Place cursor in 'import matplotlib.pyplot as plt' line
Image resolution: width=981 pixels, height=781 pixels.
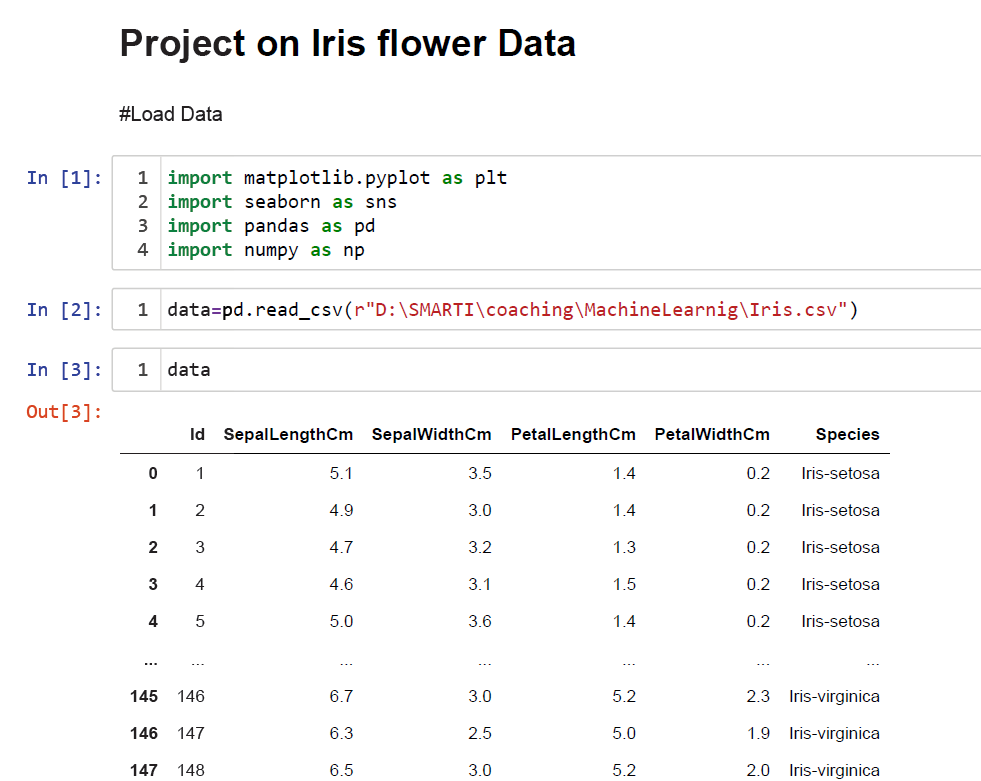[x=337, y=178]
